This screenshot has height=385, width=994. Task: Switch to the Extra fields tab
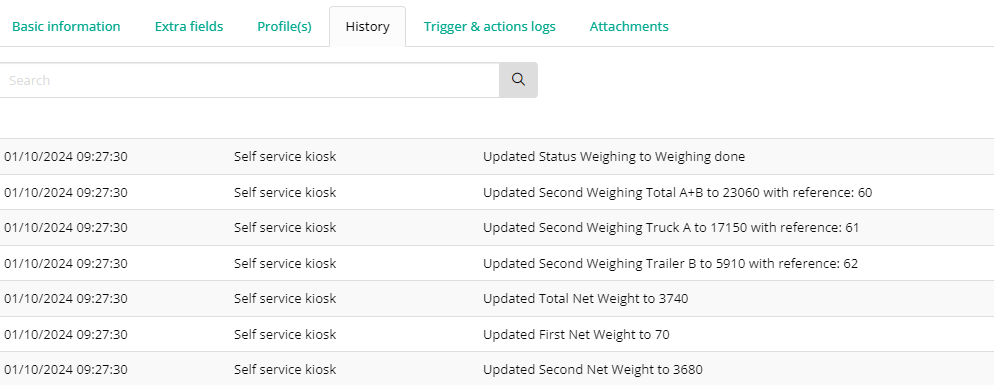click(189, 27)
